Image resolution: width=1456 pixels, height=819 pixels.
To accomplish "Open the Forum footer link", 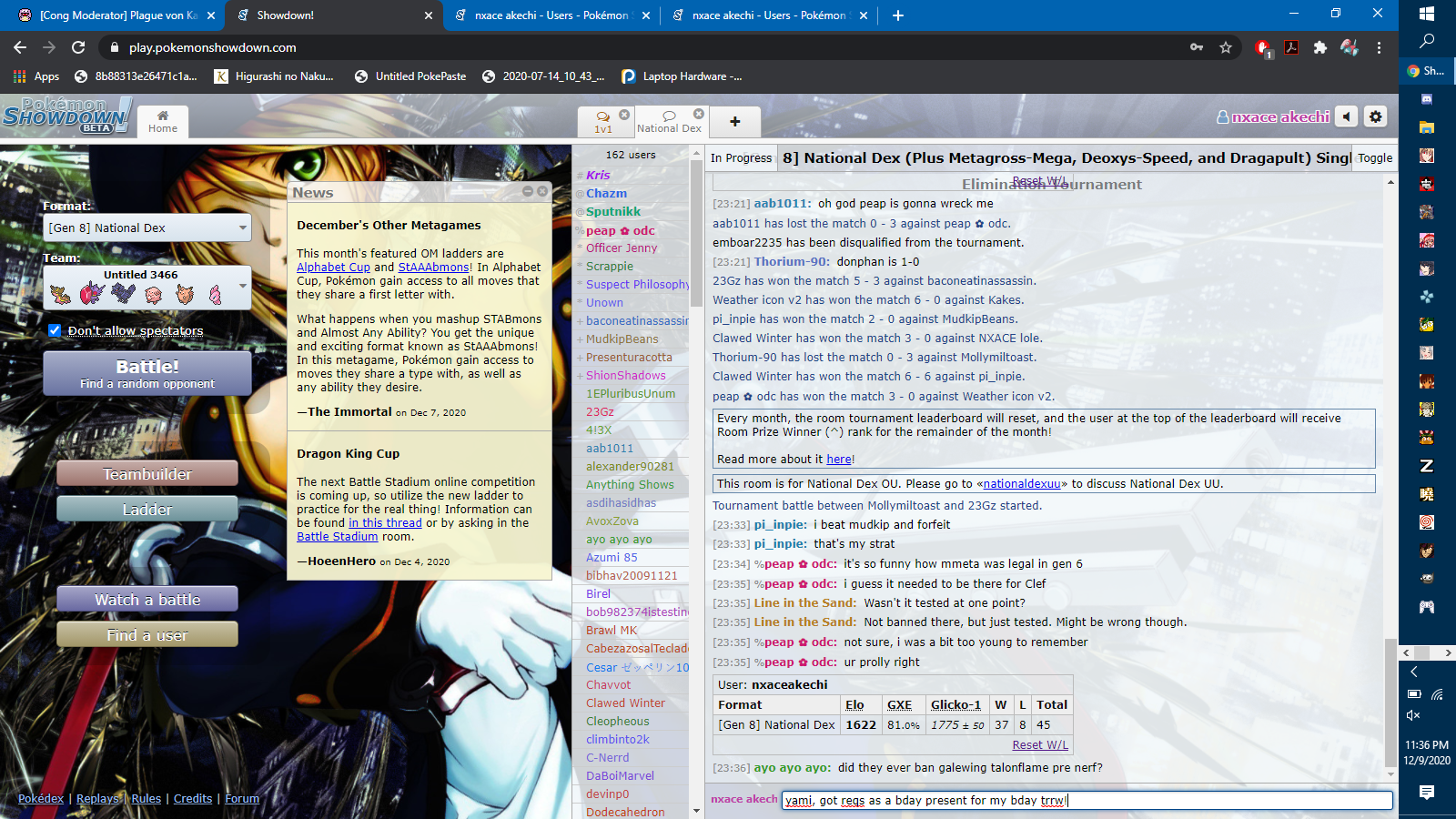I will point(242,799).
